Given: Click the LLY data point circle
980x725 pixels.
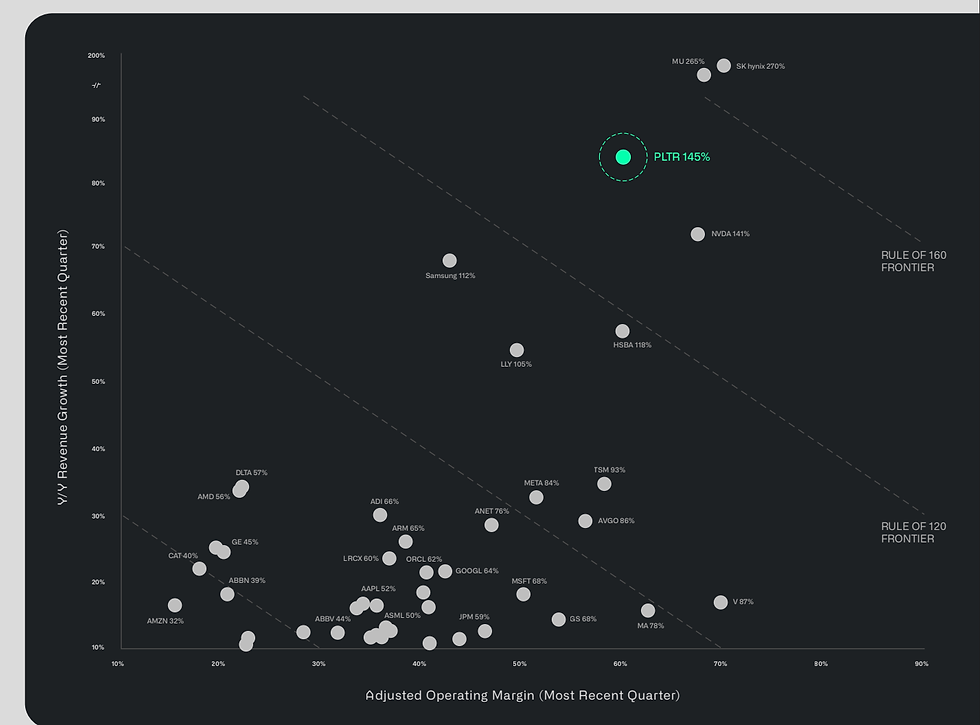Looking at the screenshot, I should pyautogui.click(x=516, y=350).
